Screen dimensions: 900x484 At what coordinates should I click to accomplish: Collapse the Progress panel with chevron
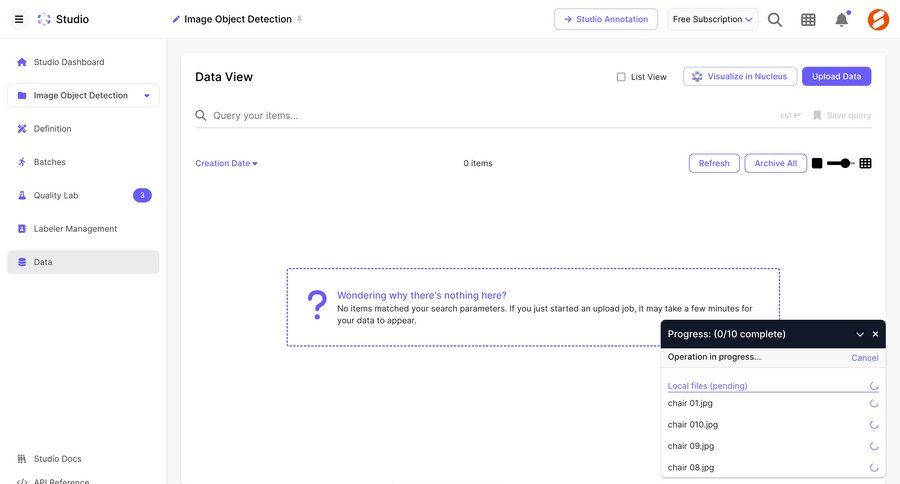[x=859, y=334]
